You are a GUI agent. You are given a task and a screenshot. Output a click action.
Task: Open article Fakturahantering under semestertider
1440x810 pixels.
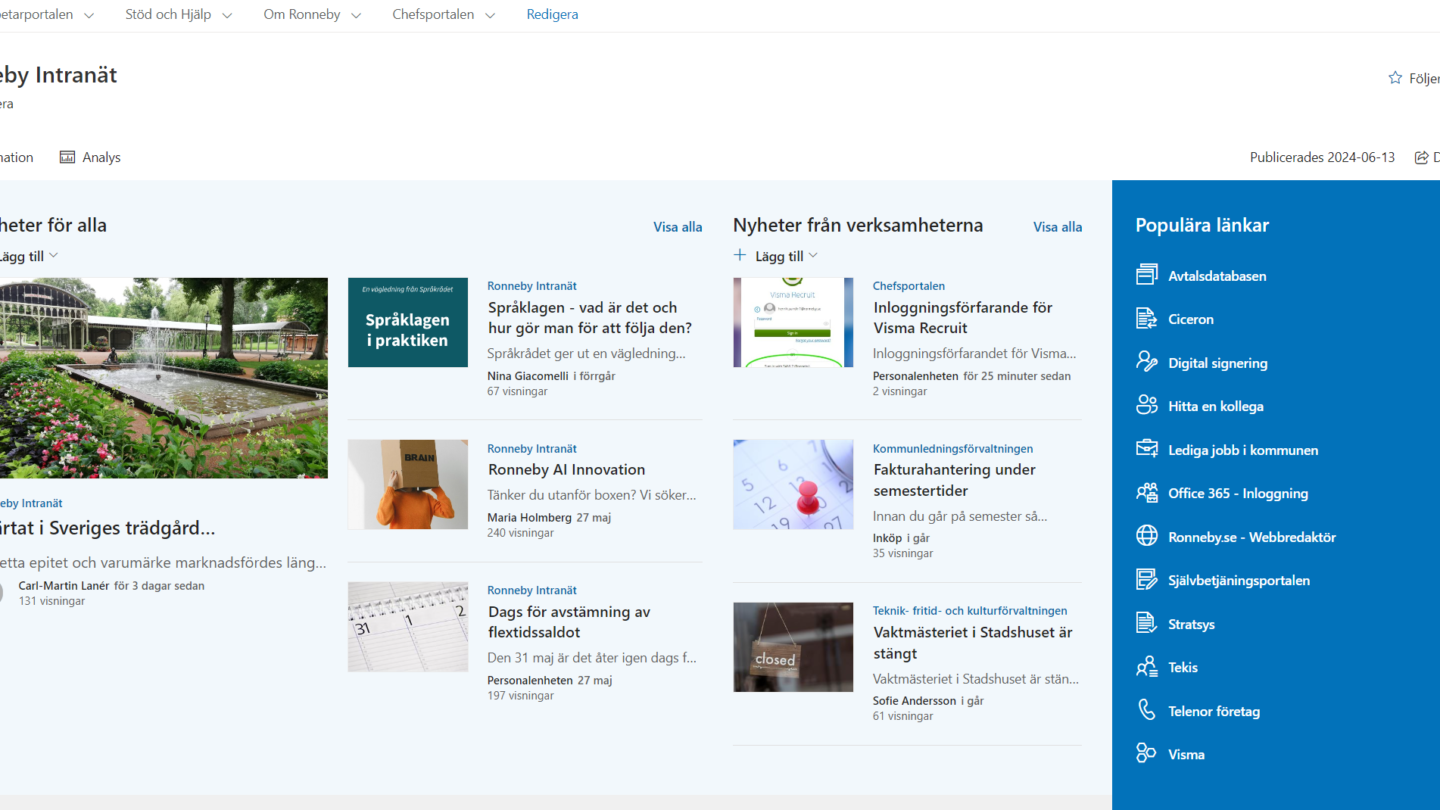[954, 480]
